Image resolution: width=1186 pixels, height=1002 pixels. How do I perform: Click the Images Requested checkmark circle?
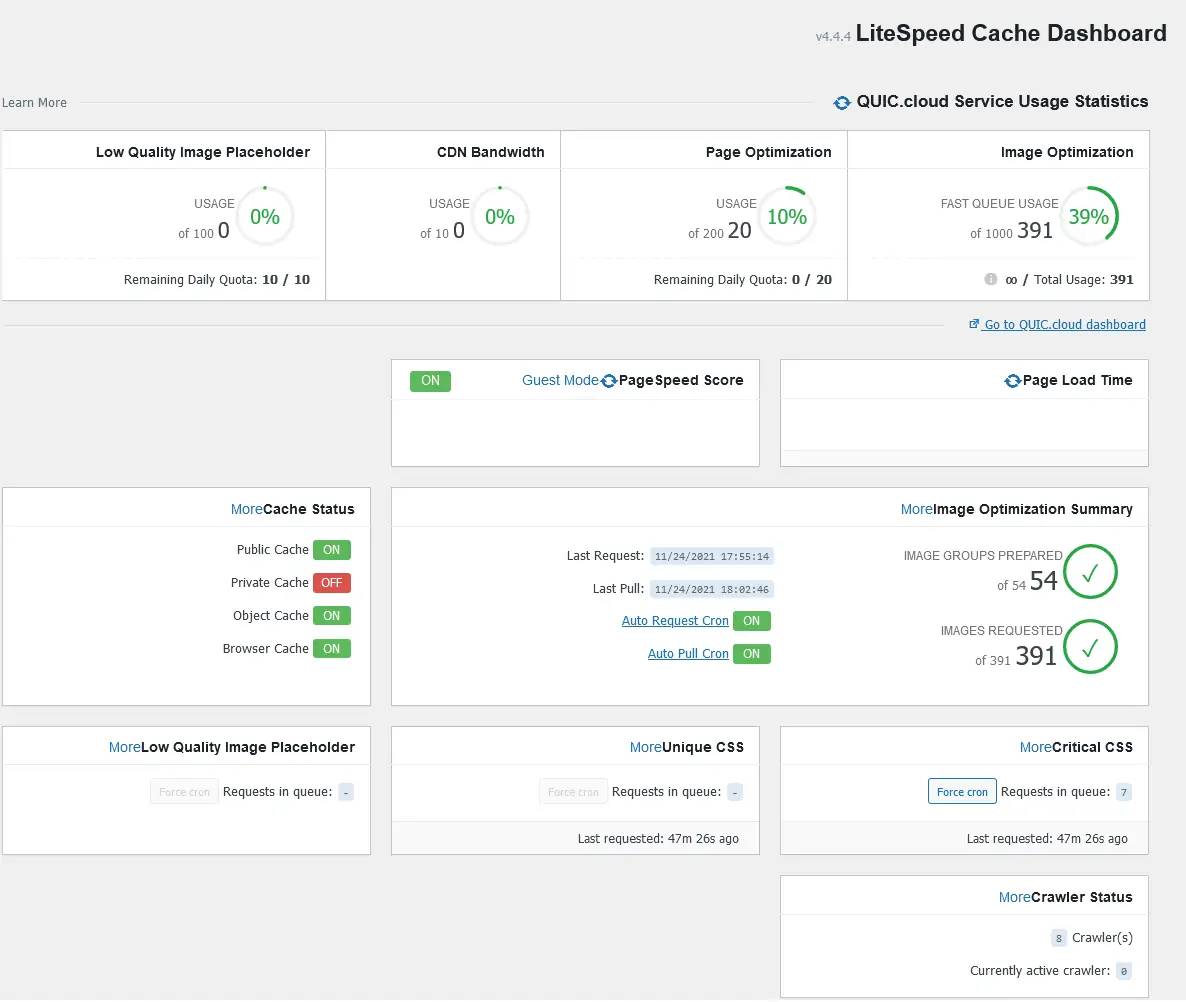coord(1090,647)
